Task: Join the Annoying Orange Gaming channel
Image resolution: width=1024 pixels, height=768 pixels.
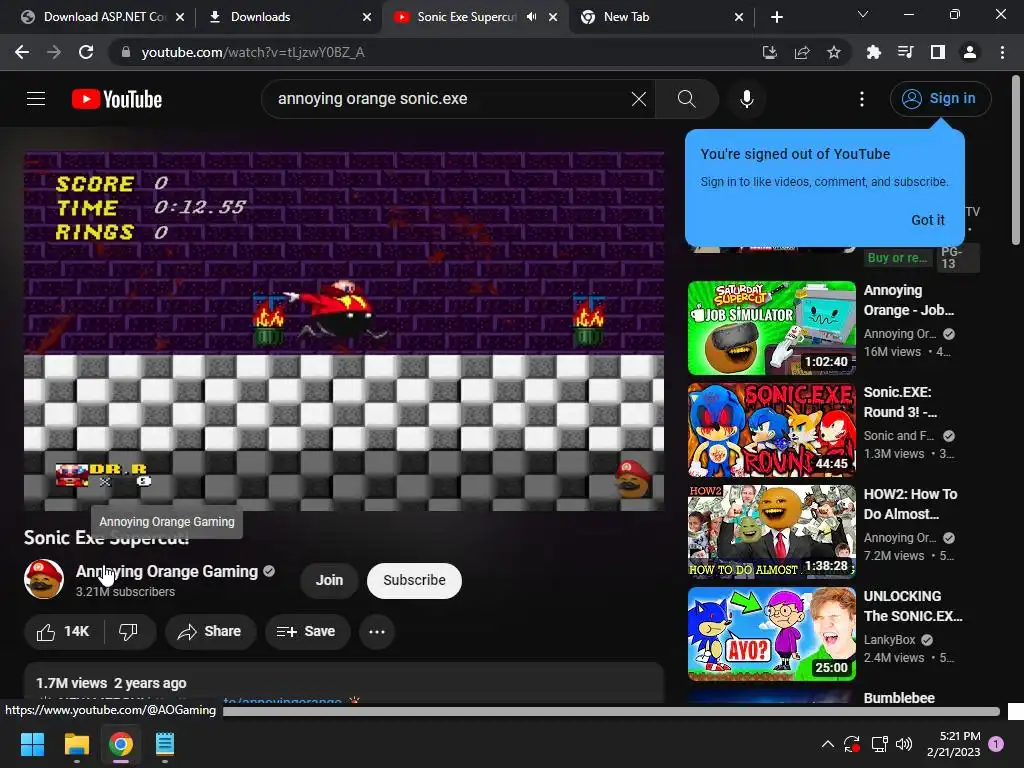Action: pos(329,580)
